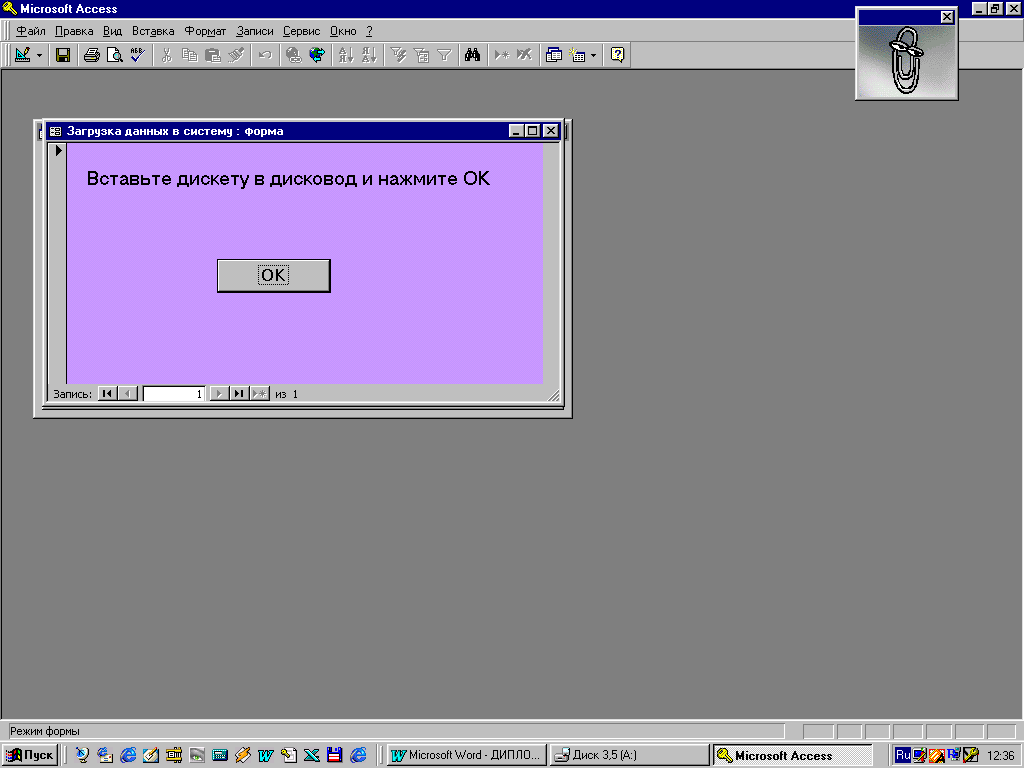Click the Database Window icon
1024x768 pixels.
tap(554, 55)
